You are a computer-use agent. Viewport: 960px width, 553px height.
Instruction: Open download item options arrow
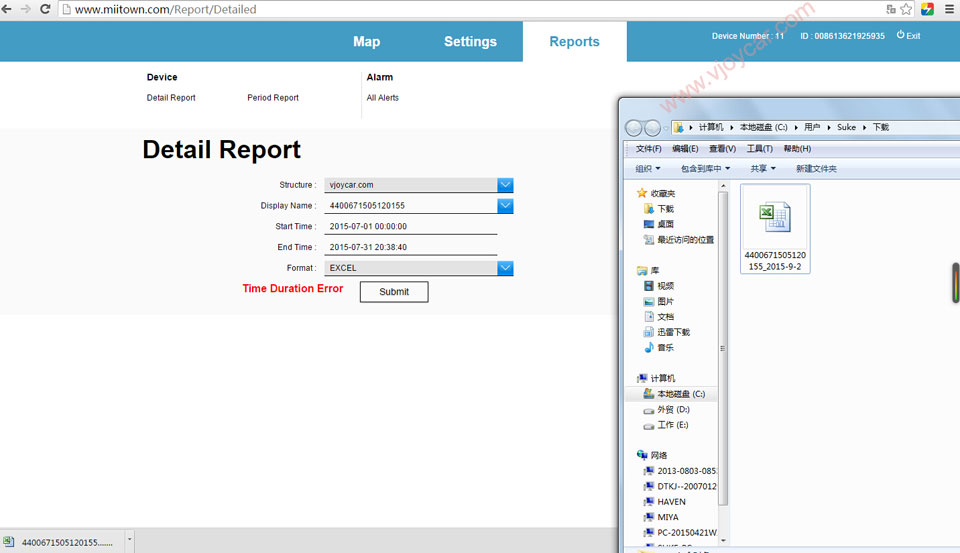129,541
